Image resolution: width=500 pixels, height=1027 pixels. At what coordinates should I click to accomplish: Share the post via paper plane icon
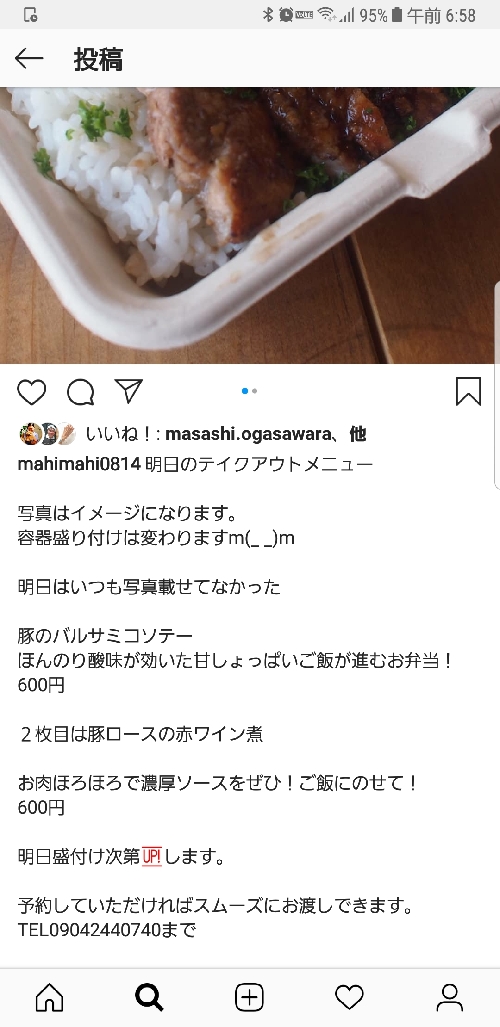pos(128,391)
